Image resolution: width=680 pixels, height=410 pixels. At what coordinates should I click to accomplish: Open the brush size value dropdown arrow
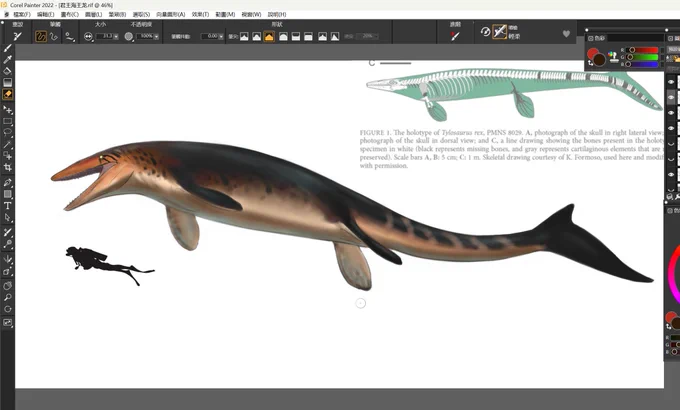pyautogui.click(x=116, y=37)
